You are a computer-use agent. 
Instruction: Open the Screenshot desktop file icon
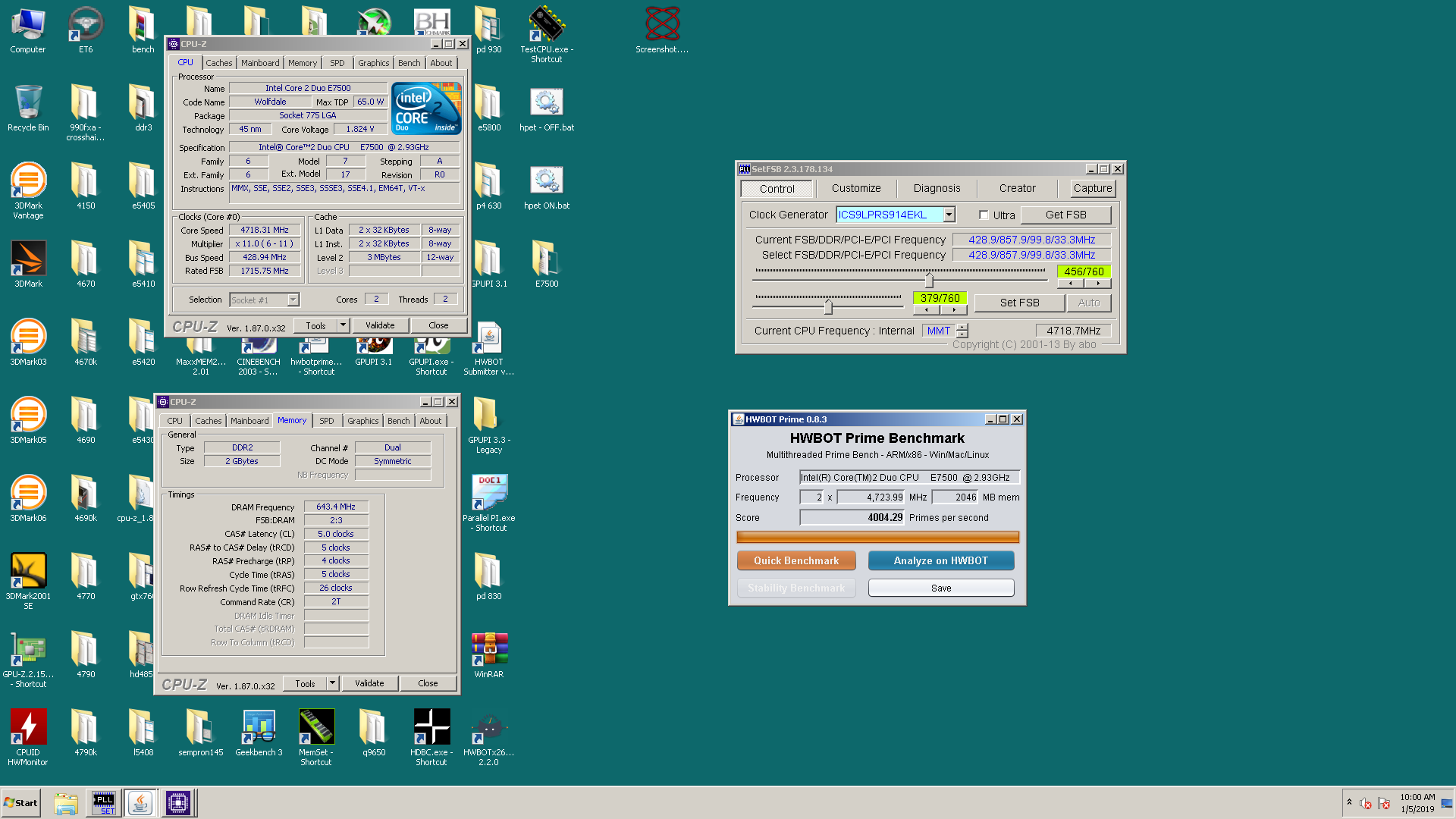click(x=662, y=30)
